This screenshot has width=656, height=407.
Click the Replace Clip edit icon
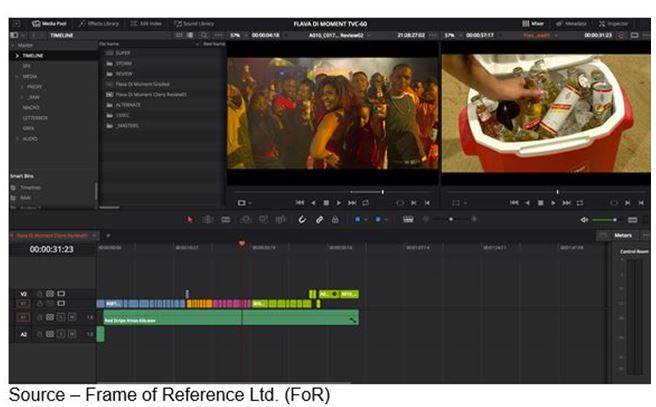tap(281, 219)
